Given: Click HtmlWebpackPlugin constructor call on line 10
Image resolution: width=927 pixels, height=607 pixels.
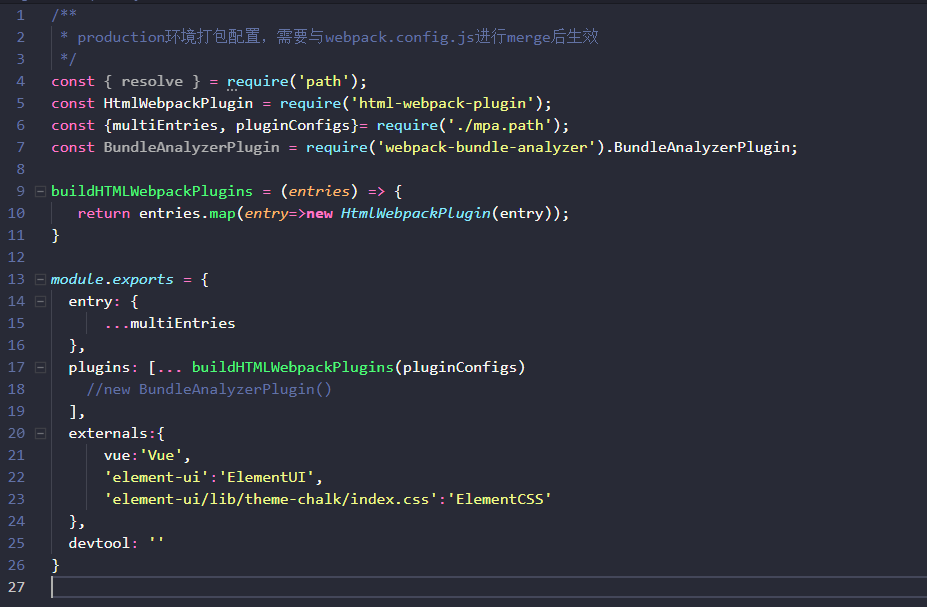Looking at the screenshot, I should 416,213.
